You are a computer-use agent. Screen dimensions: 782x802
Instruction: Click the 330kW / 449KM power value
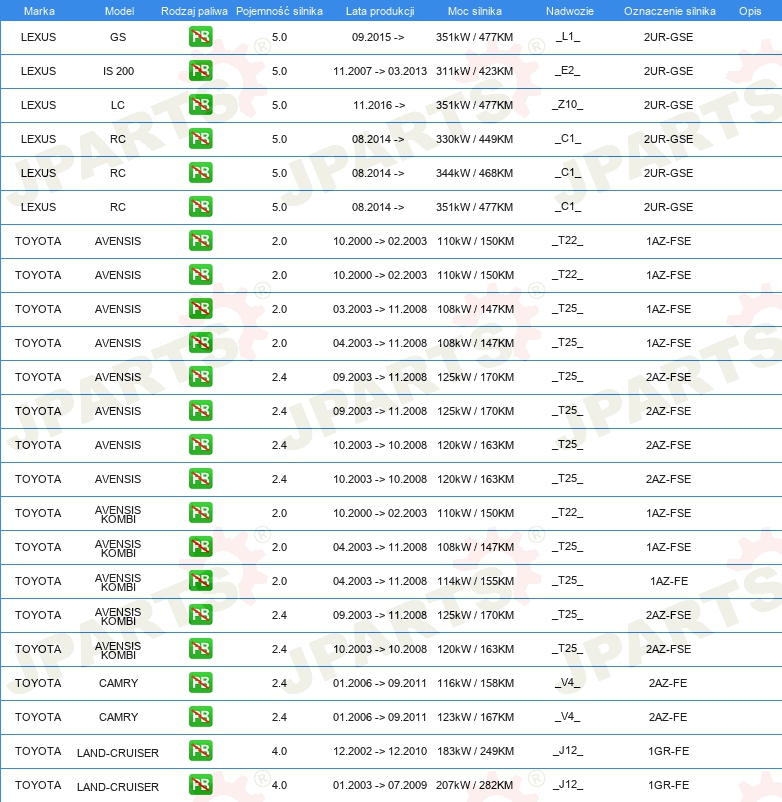pos(474,139)
